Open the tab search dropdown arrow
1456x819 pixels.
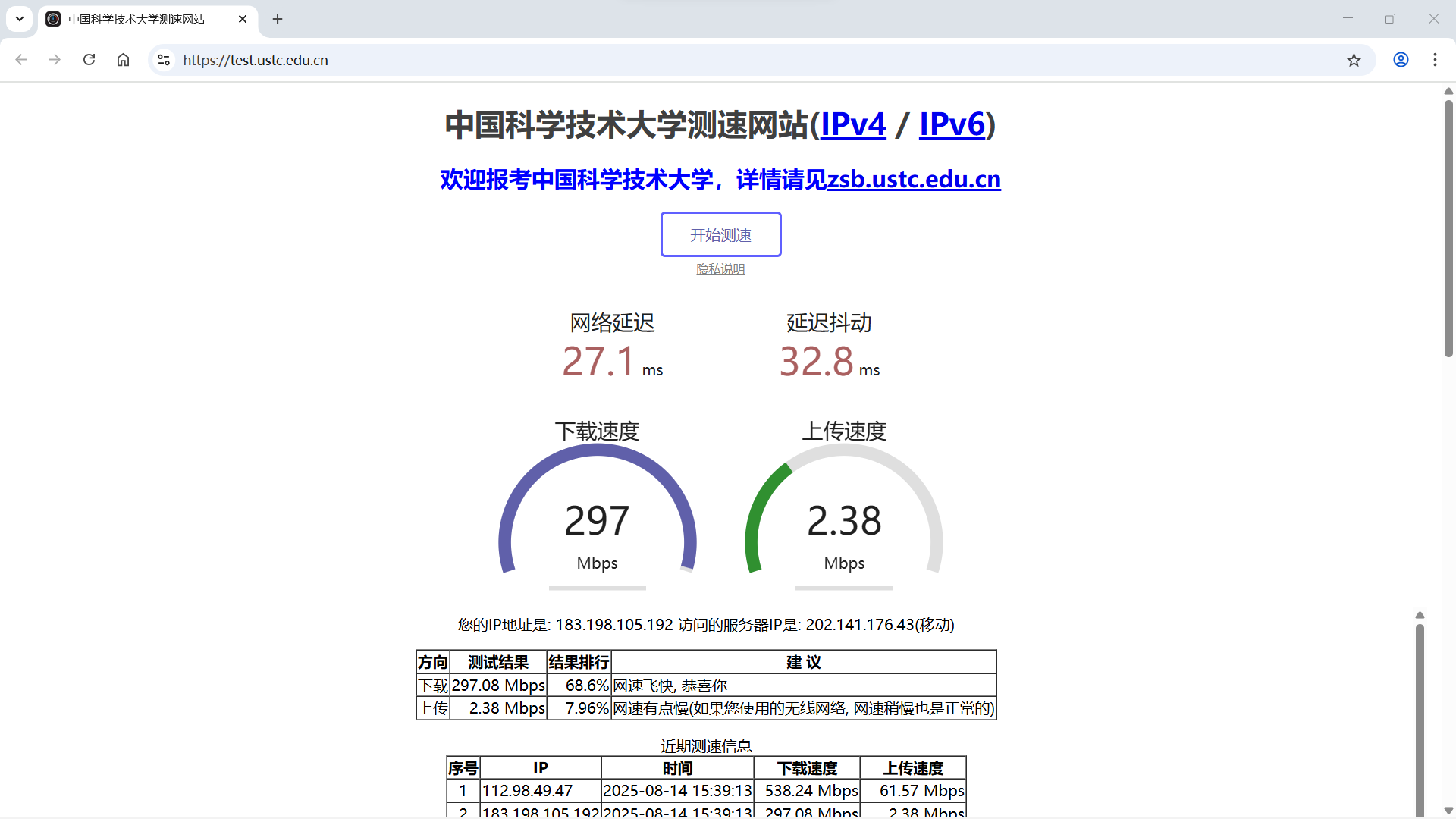tap(19, 19)
